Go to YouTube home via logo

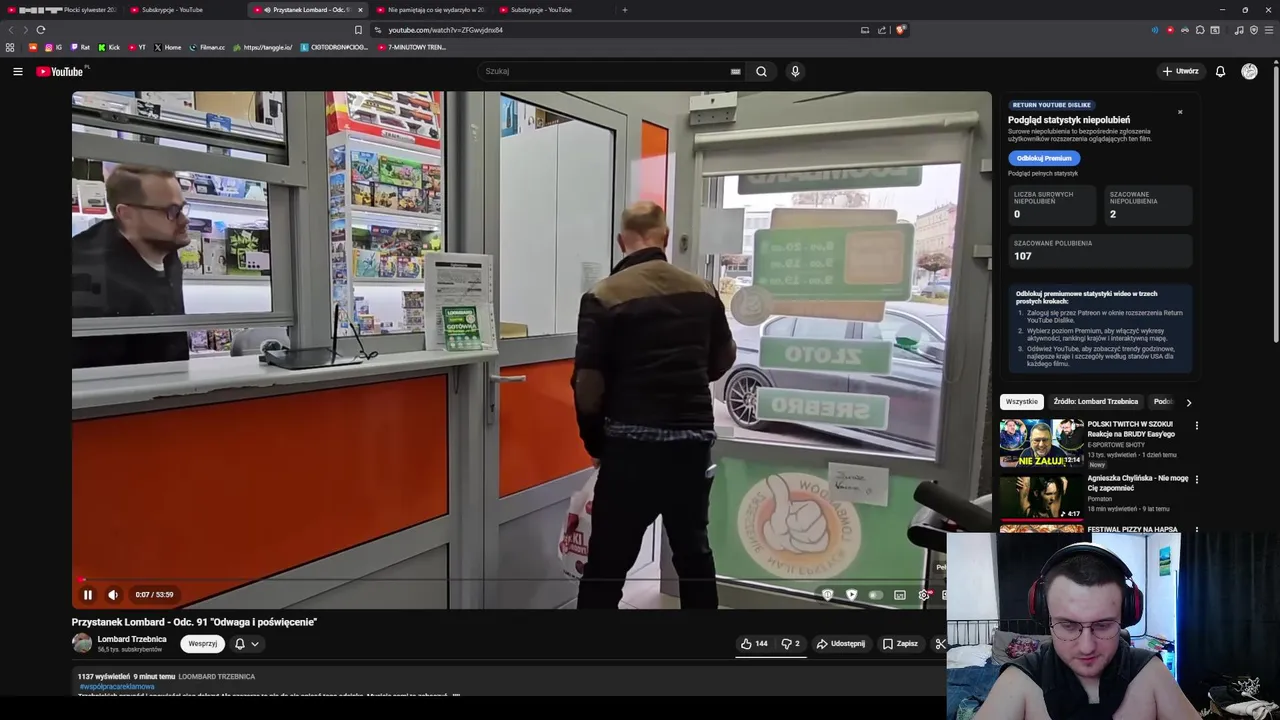pos(61,71)
